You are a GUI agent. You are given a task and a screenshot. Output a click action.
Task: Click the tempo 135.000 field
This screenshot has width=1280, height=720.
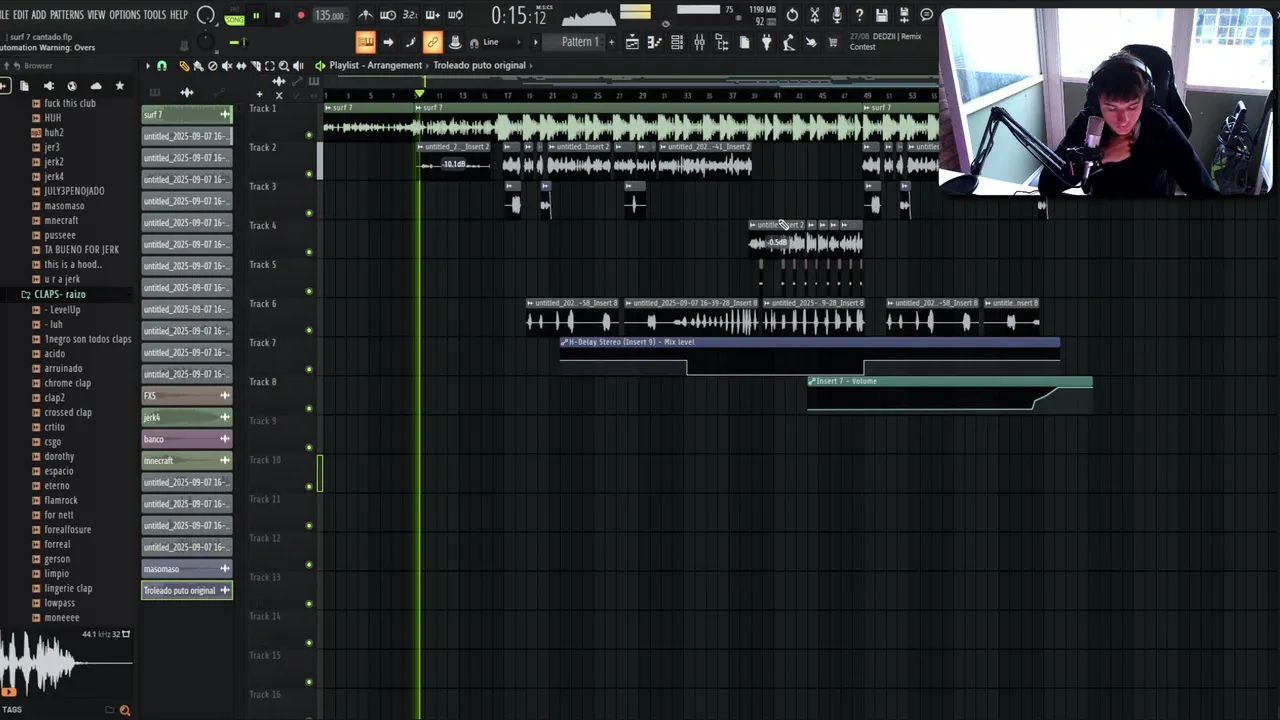(x=329, y=15)
